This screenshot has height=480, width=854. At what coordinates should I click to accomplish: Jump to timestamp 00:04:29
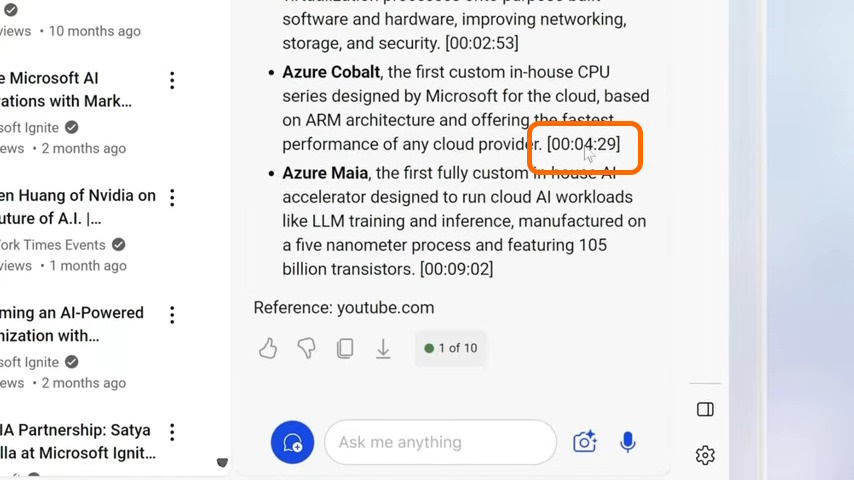[x=583, y=144]
